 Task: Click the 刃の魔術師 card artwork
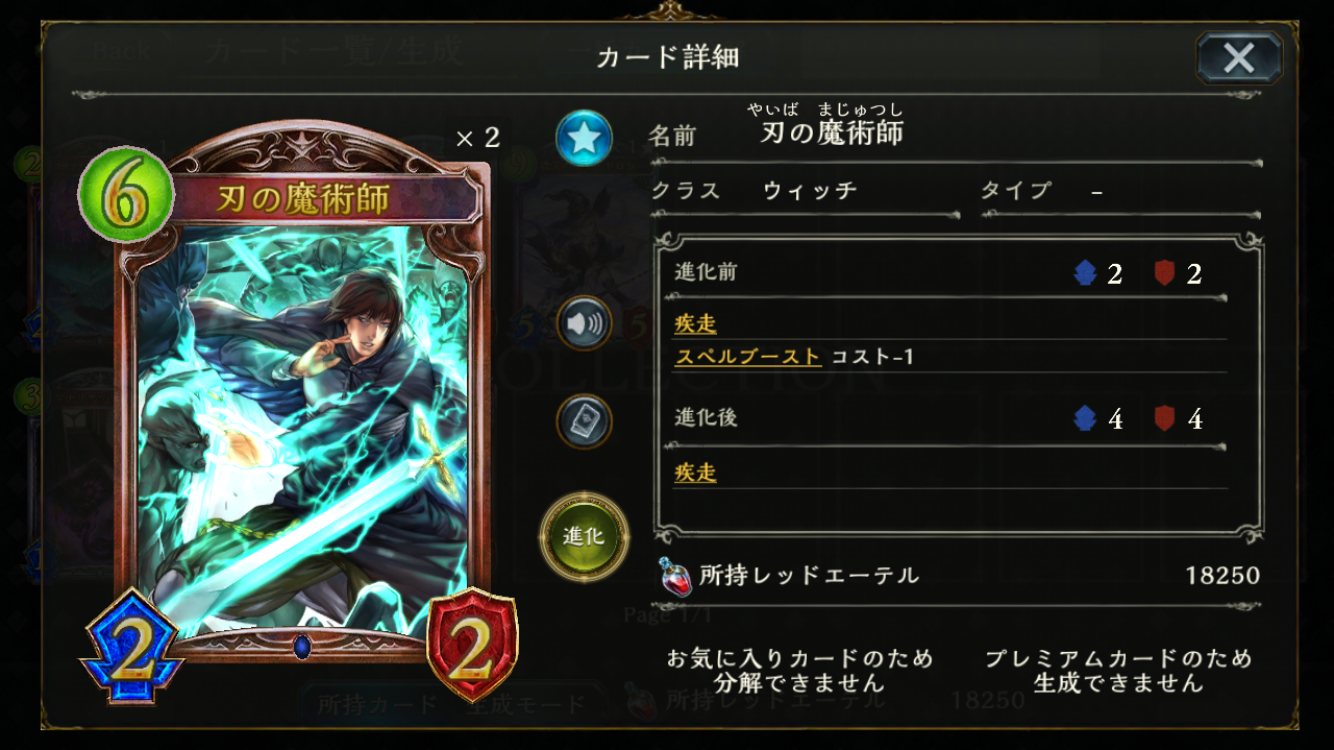tap(302, 430)
